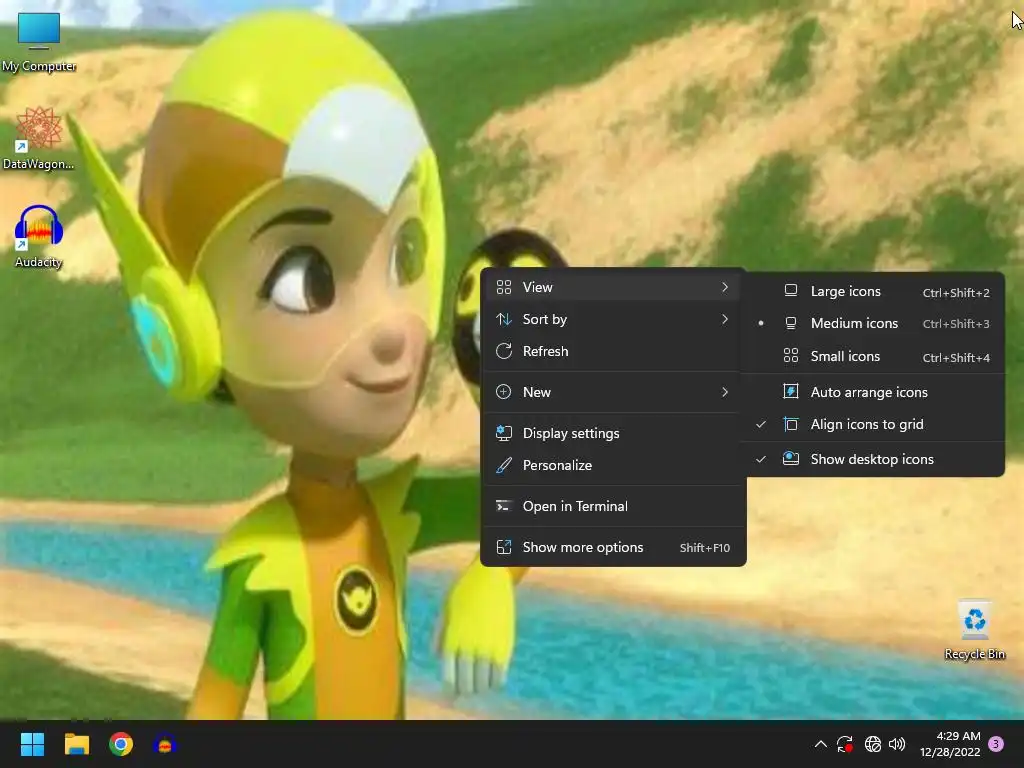Click the plus icon beside New
1024x768 pixels.
coord(504,392)
